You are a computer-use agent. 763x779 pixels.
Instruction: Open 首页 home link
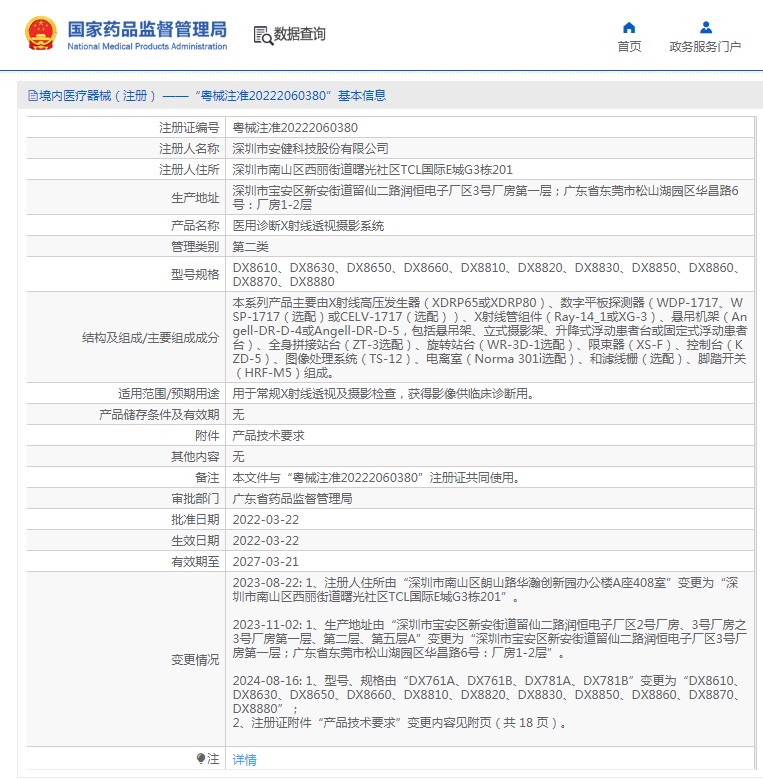(x=629, y=47)
